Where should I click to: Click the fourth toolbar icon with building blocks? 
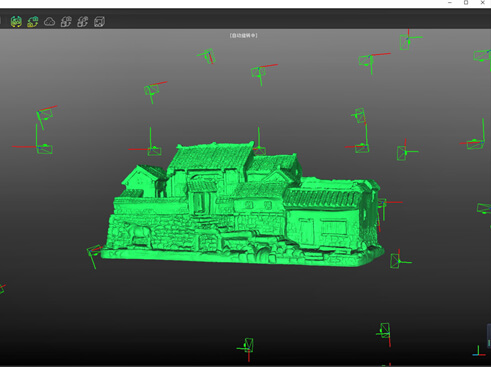[x=66, y=22]
